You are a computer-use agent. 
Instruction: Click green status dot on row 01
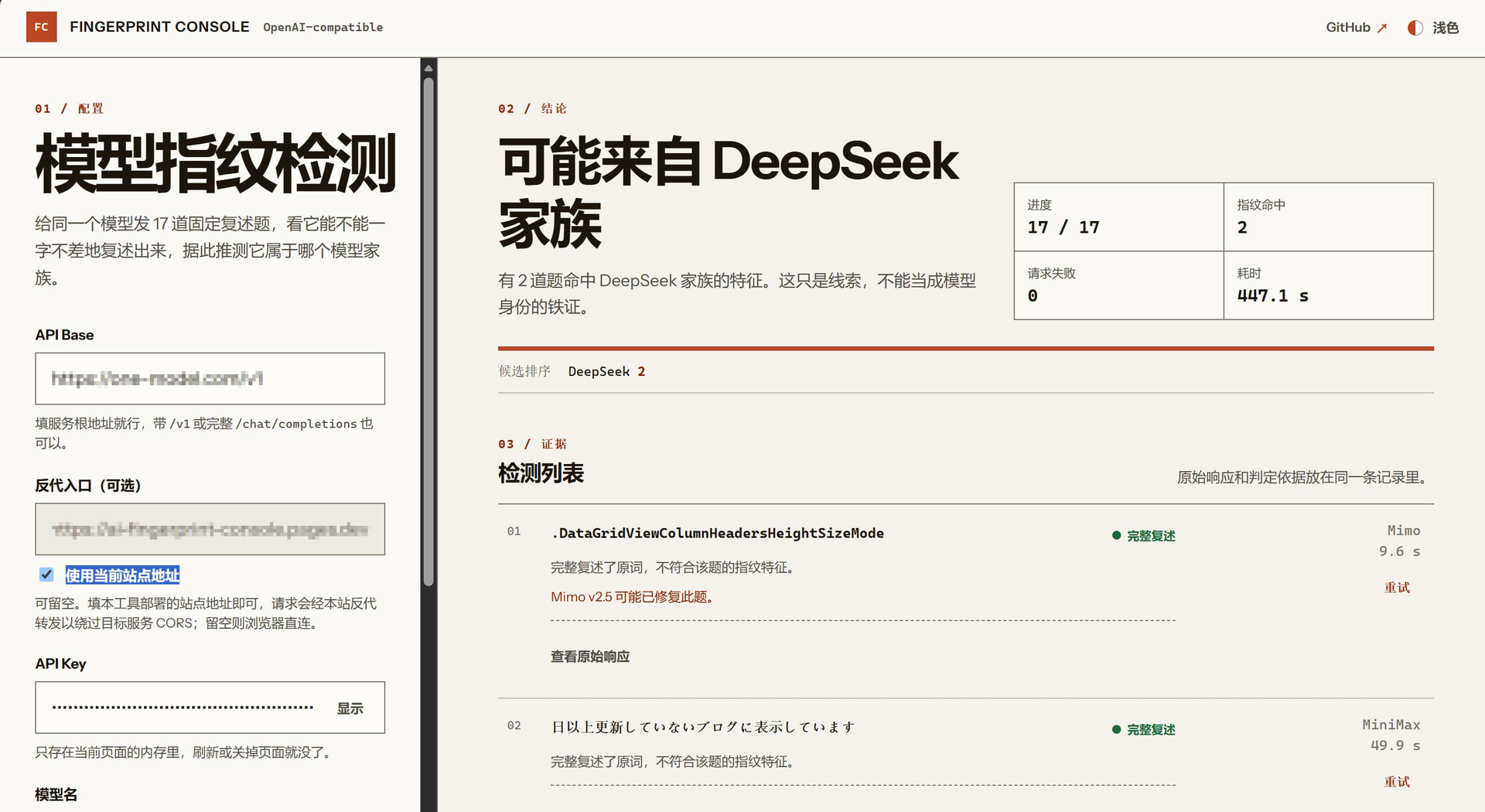[x=1116, y=535]
